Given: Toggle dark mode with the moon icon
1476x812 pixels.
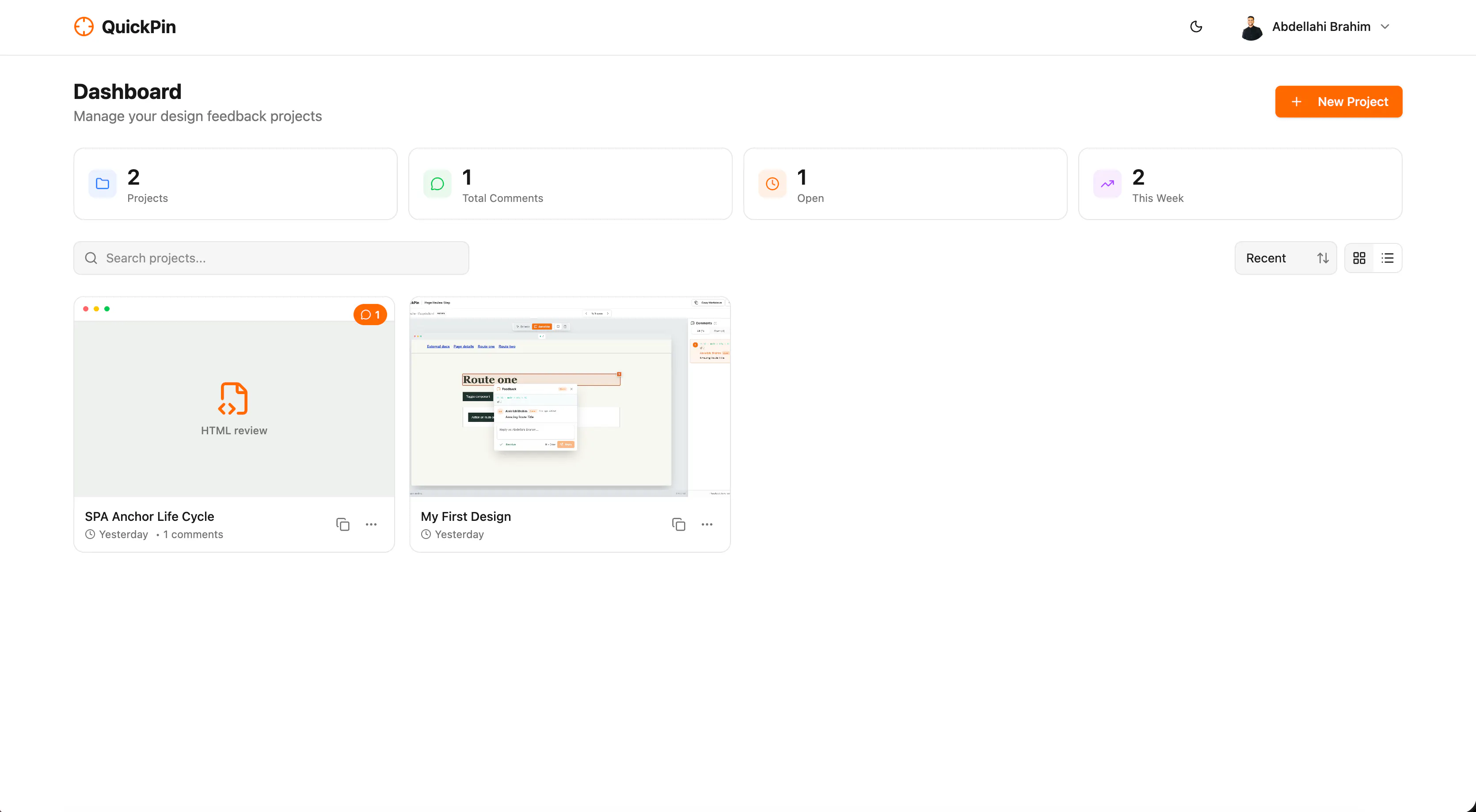Looking at the screenshot, I should coord(1196,27).
